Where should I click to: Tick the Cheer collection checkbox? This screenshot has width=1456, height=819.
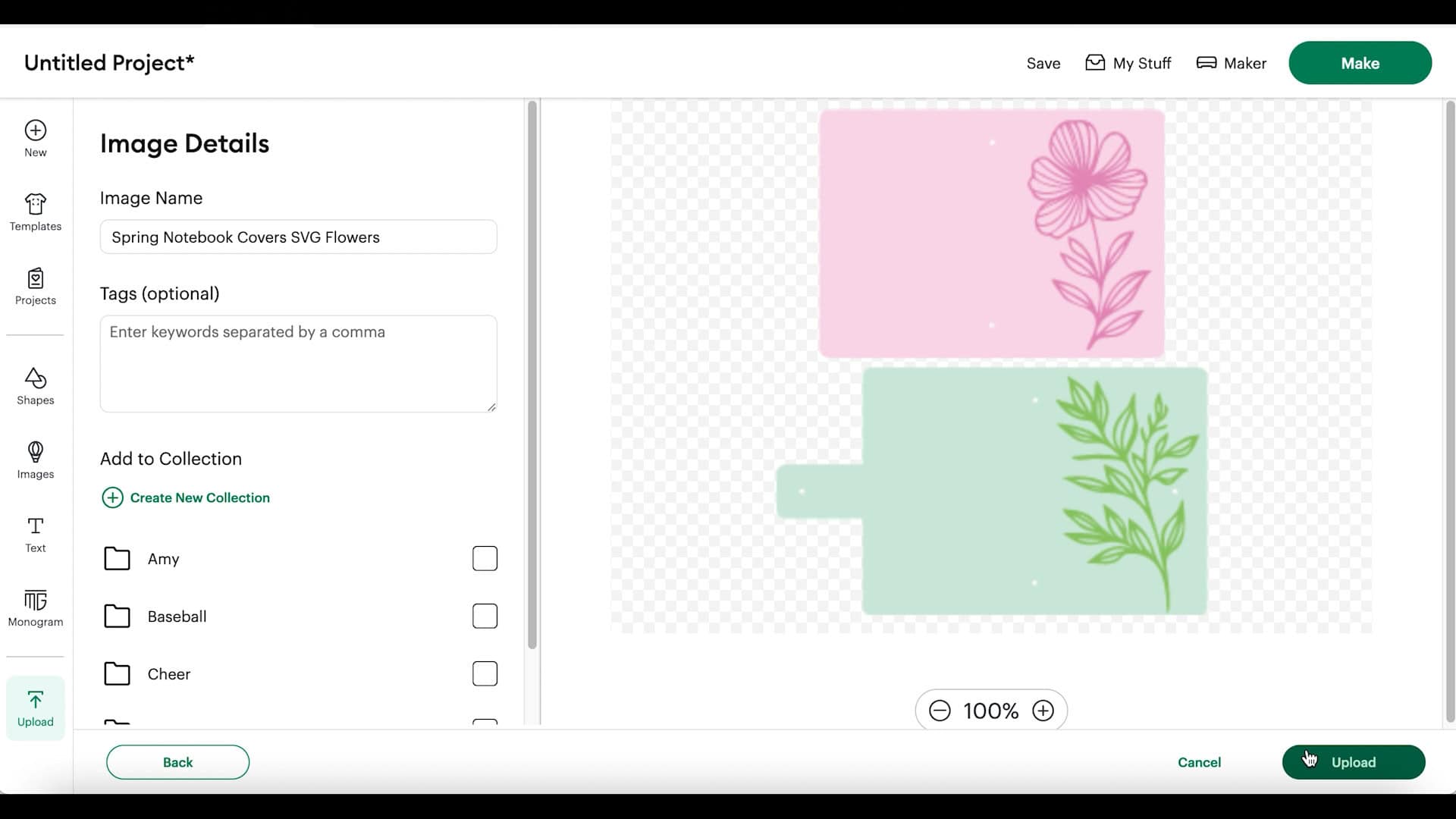pos(485,674)
